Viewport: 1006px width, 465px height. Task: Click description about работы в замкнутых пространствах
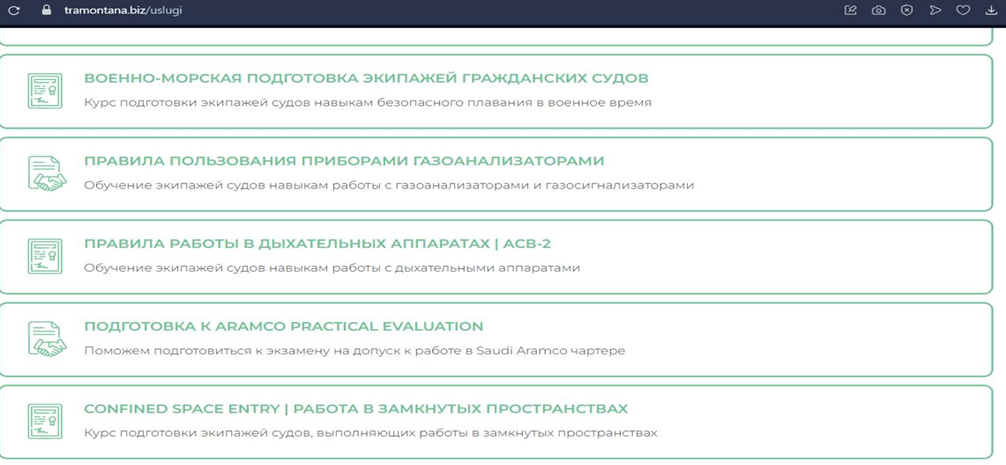371,433
